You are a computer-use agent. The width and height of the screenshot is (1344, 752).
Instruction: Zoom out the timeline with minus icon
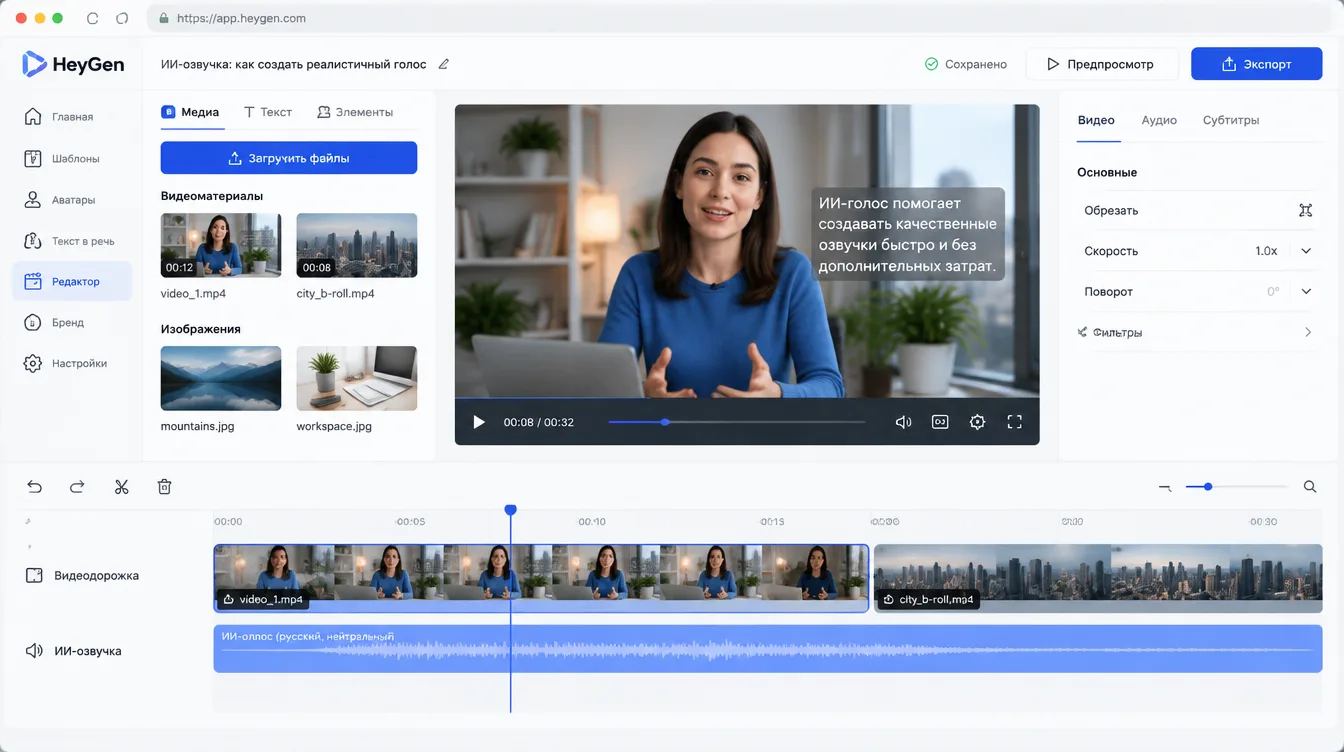pos(1165,487)
